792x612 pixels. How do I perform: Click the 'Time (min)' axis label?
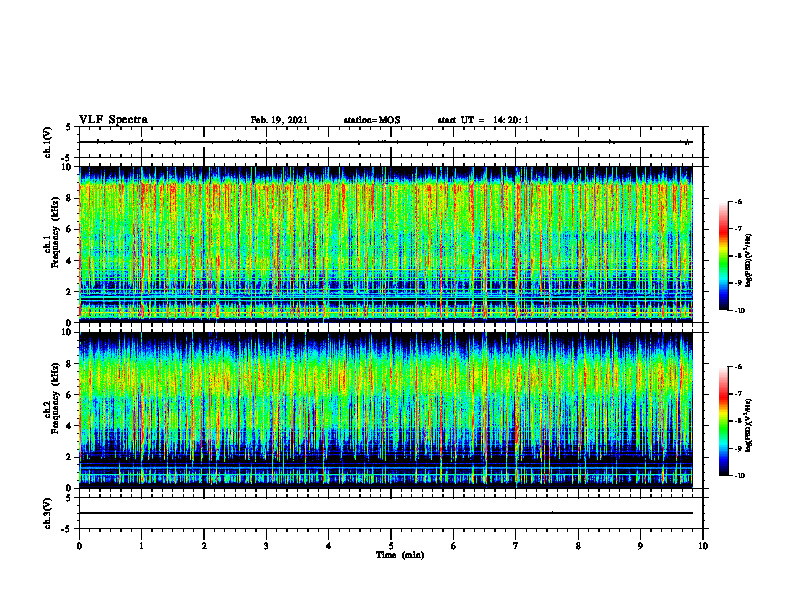pos(400,555)
